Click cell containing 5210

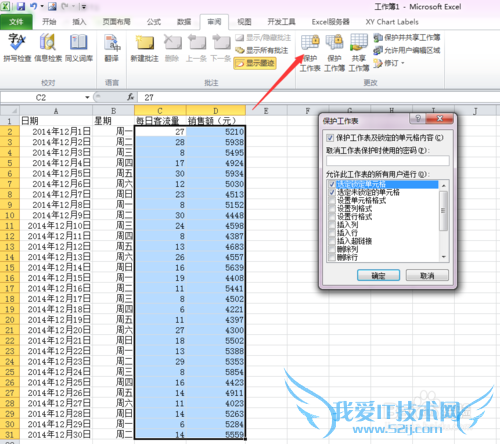point(216,132)
